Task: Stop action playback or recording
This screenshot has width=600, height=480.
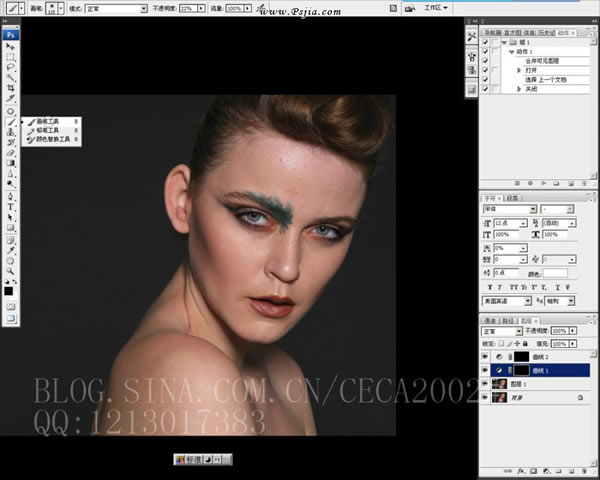Action: click(x=517, y=183)
